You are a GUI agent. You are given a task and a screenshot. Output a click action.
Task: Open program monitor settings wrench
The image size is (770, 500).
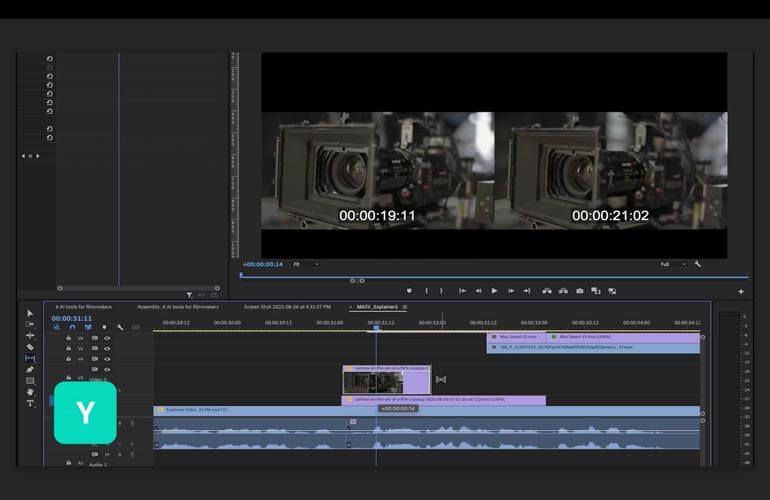[697, 264]
